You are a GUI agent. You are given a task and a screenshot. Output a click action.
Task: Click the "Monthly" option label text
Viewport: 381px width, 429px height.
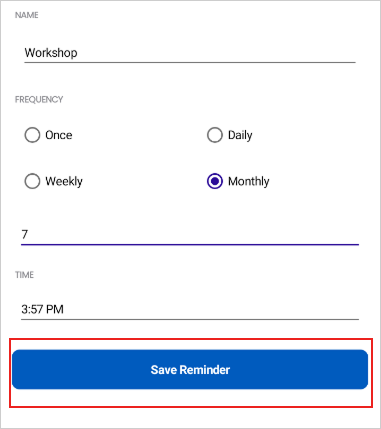click(249, 181)
